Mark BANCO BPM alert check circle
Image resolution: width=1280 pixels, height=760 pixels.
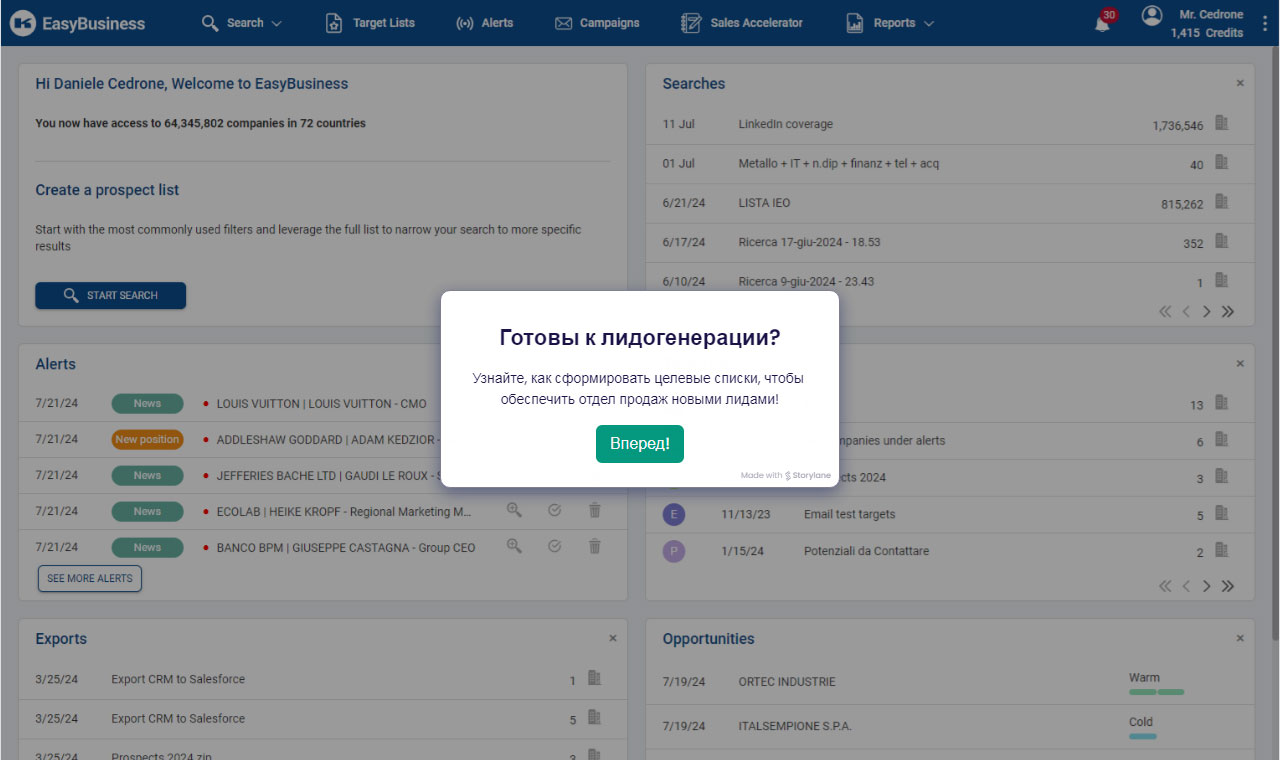coord(554,546)
